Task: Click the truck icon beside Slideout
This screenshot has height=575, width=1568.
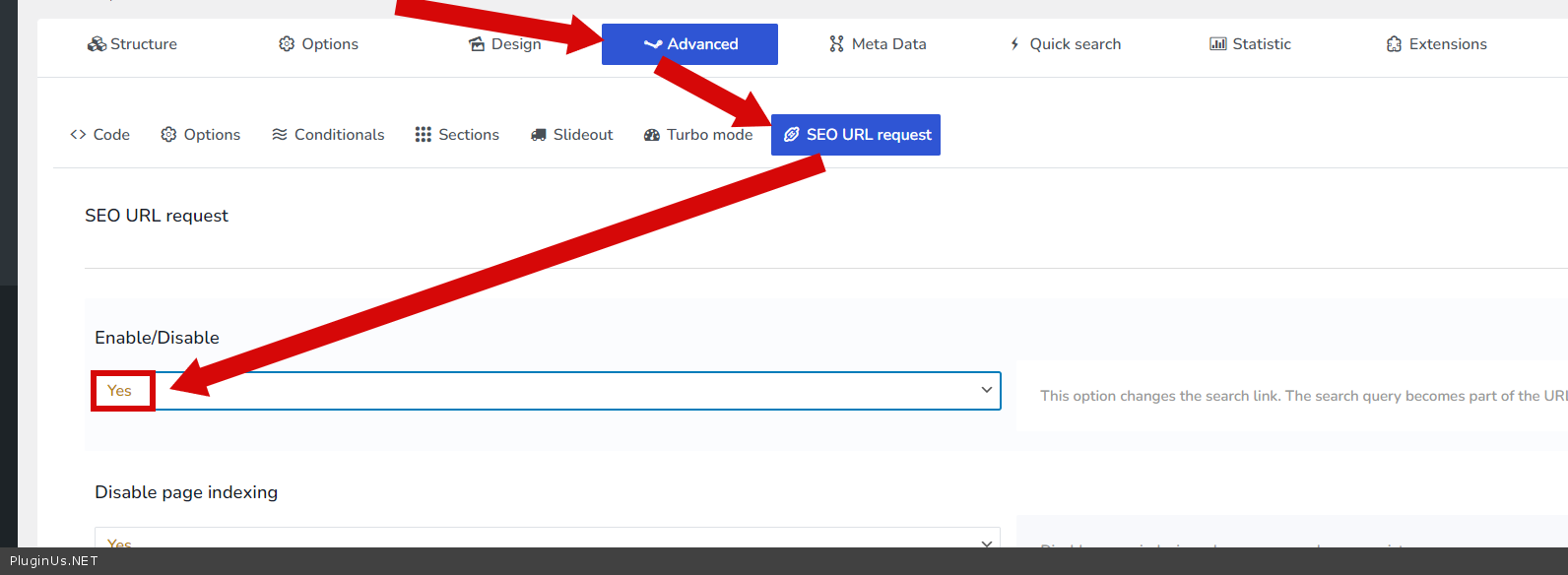Action: coord(539,135)
